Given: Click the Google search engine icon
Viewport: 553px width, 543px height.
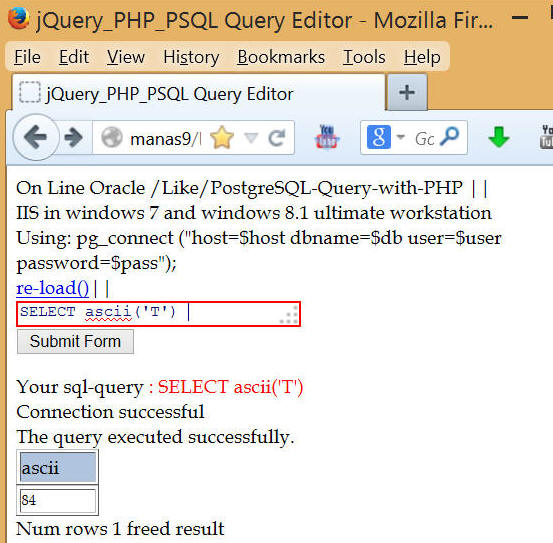Looking at the screenshot, I should pos(379,137).
